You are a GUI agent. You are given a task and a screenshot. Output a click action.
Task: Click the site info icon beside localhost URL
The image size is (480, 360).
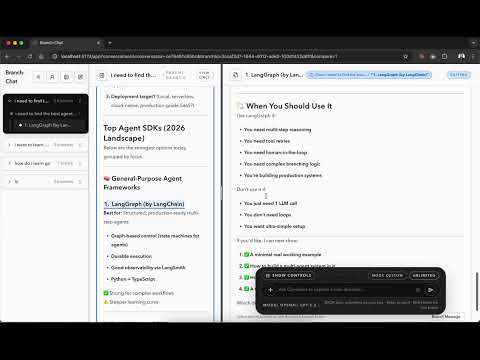click(x=55, y=57)
